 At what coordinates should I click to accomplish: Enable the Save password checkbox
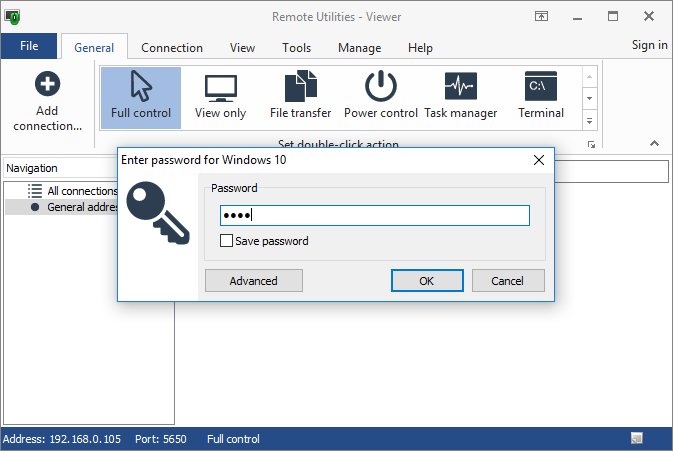coord(226,241)
